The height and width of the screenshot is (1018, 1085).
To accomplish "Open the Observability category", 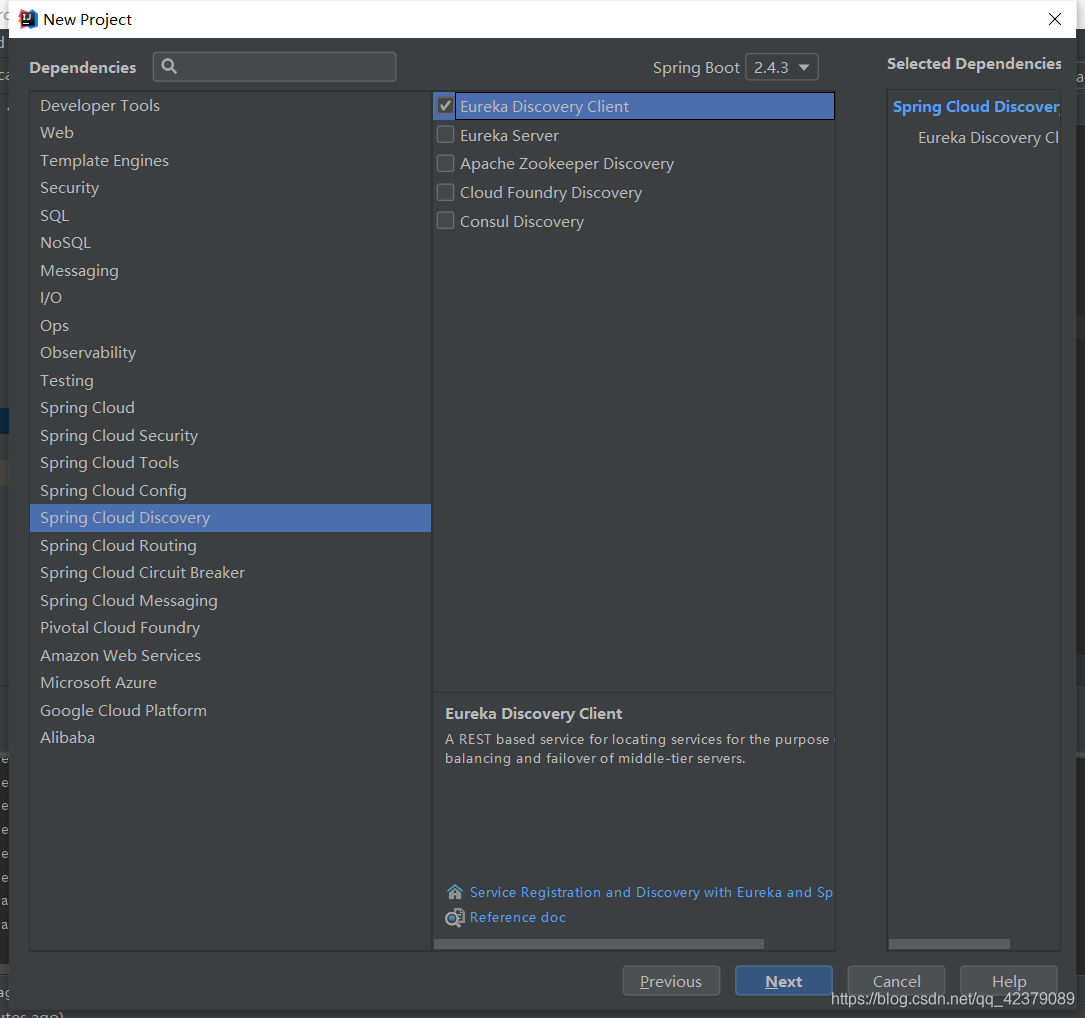I will tap(230, 352).
